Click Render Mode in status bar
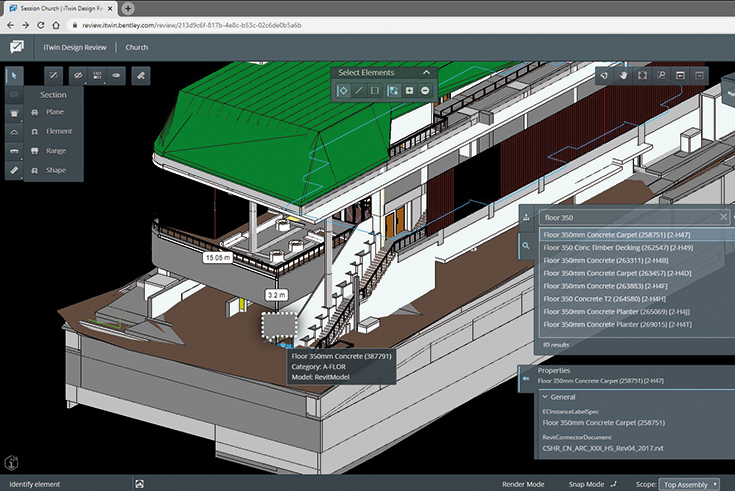Screen dimensions: 735x491 [x=524, y=484]
